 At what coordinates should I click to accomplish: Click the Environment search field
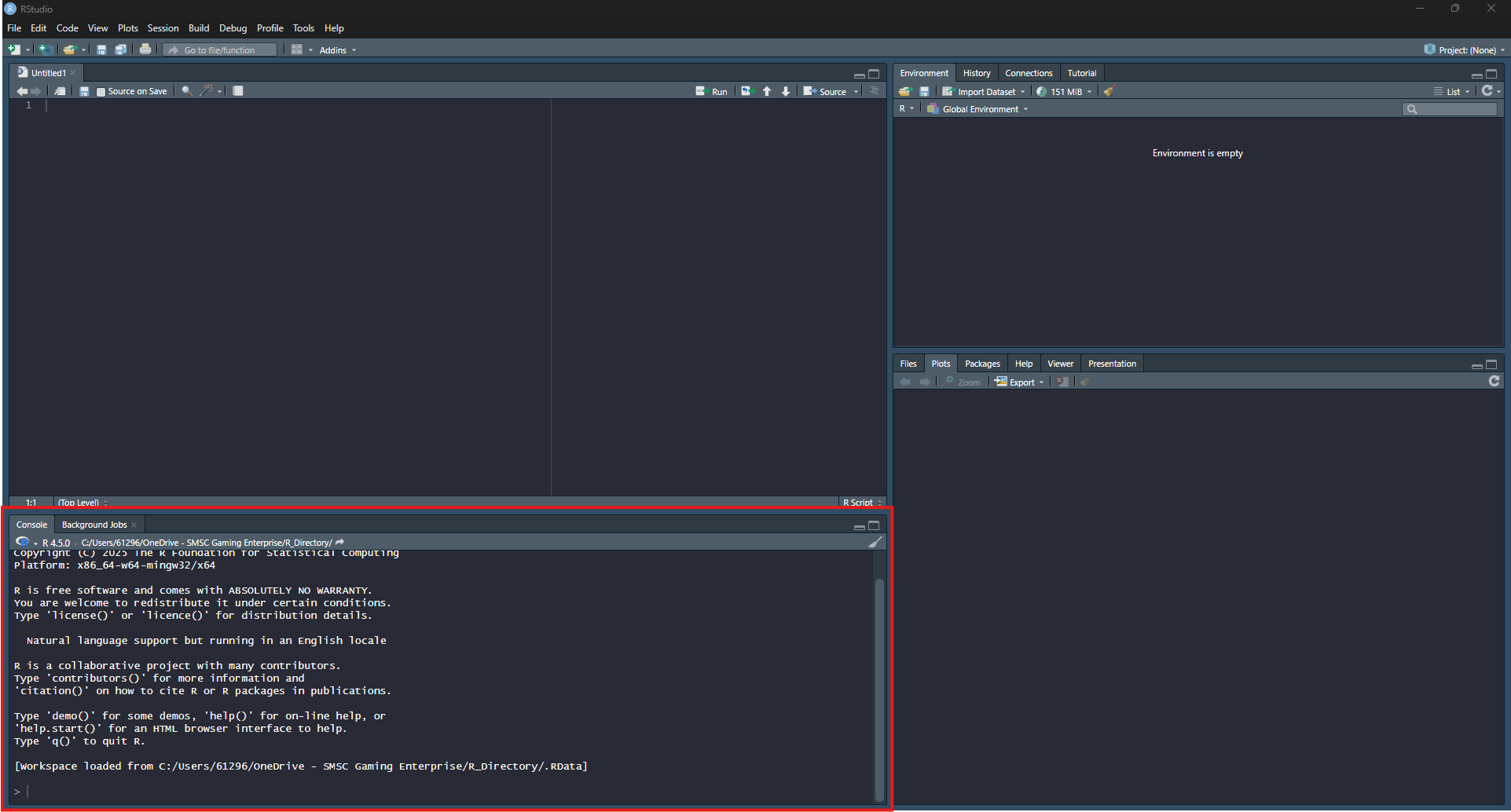[x=1450, y=109]
